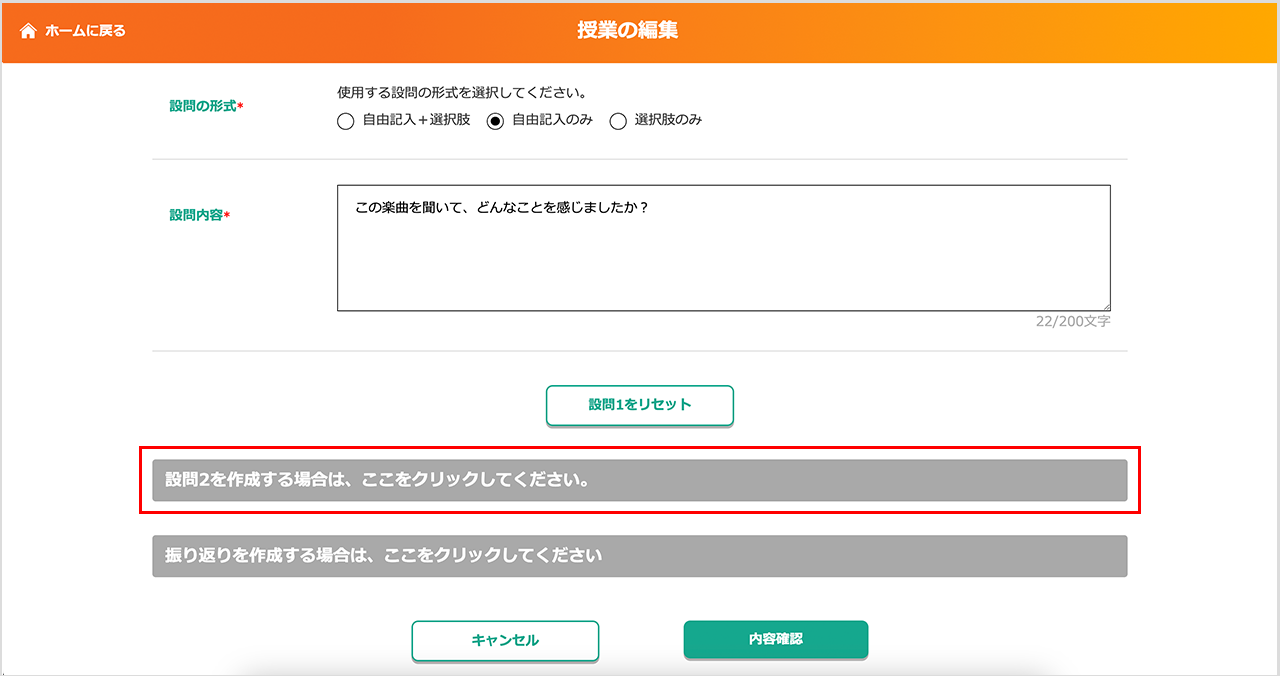Click the bar to add question 2
Viewport: 1280px width, 676px height.
[639, 480]
